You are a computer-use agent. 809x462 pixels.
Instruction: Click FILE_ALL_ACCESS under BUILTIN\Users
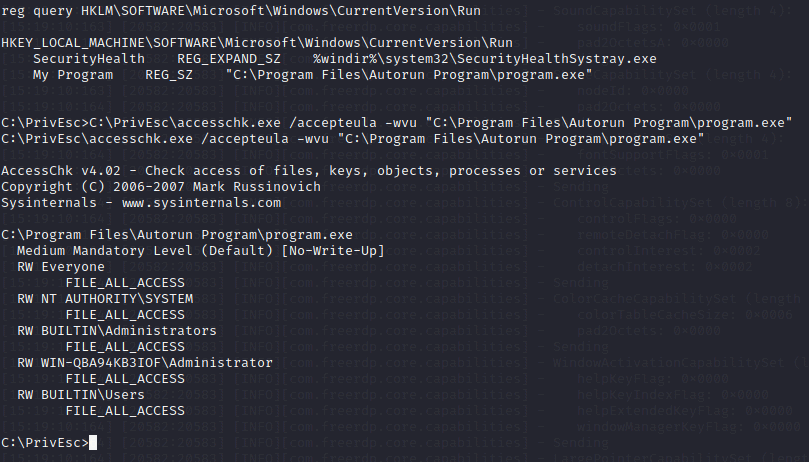(125, 411)
